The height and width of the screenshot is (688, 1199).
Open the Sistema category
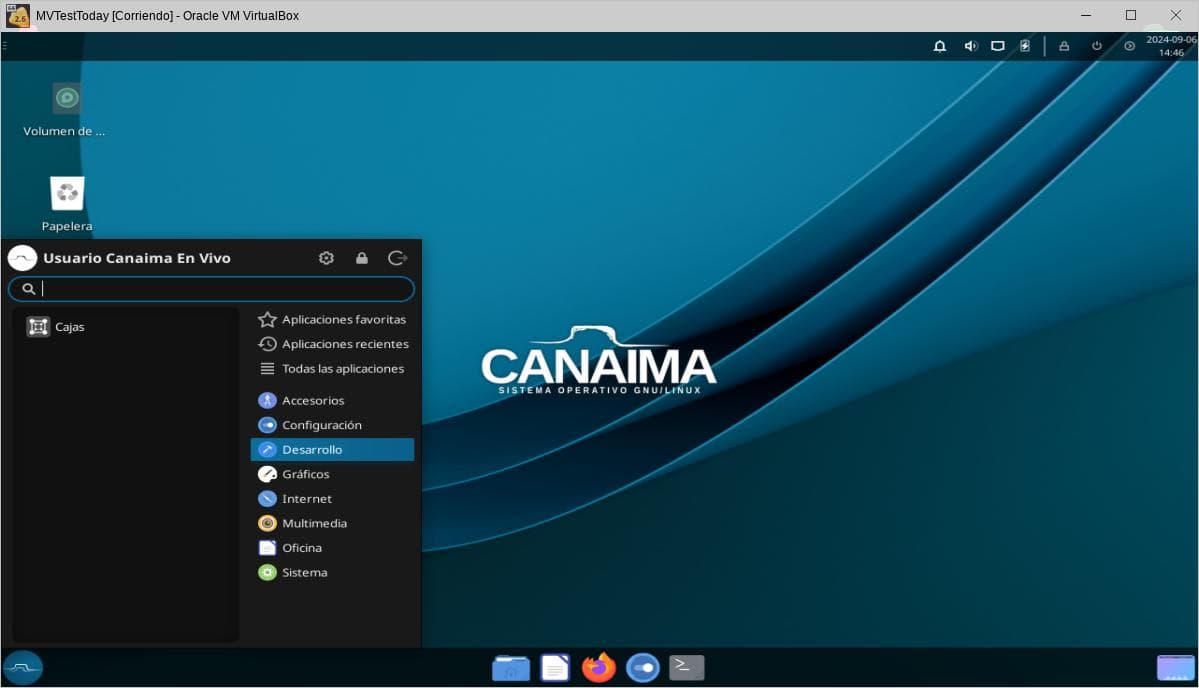click(x=333, y=572)
